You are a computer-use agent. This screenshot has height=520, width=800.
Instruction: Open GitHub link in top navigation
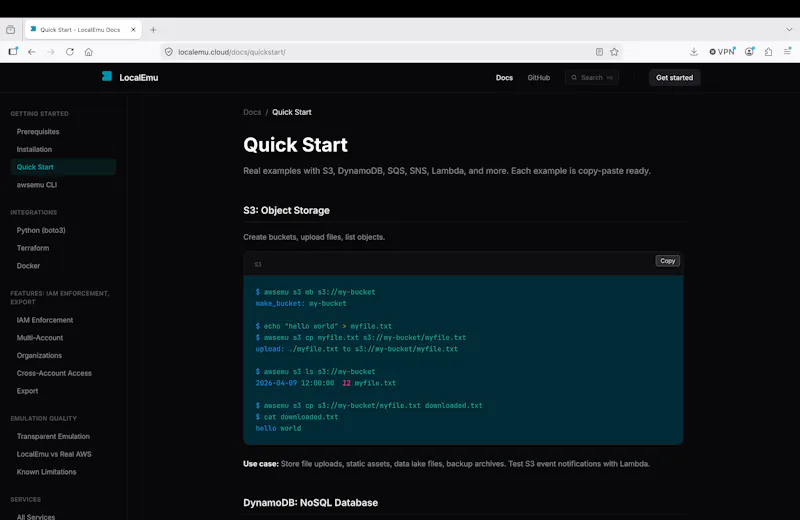coord(539,78)
